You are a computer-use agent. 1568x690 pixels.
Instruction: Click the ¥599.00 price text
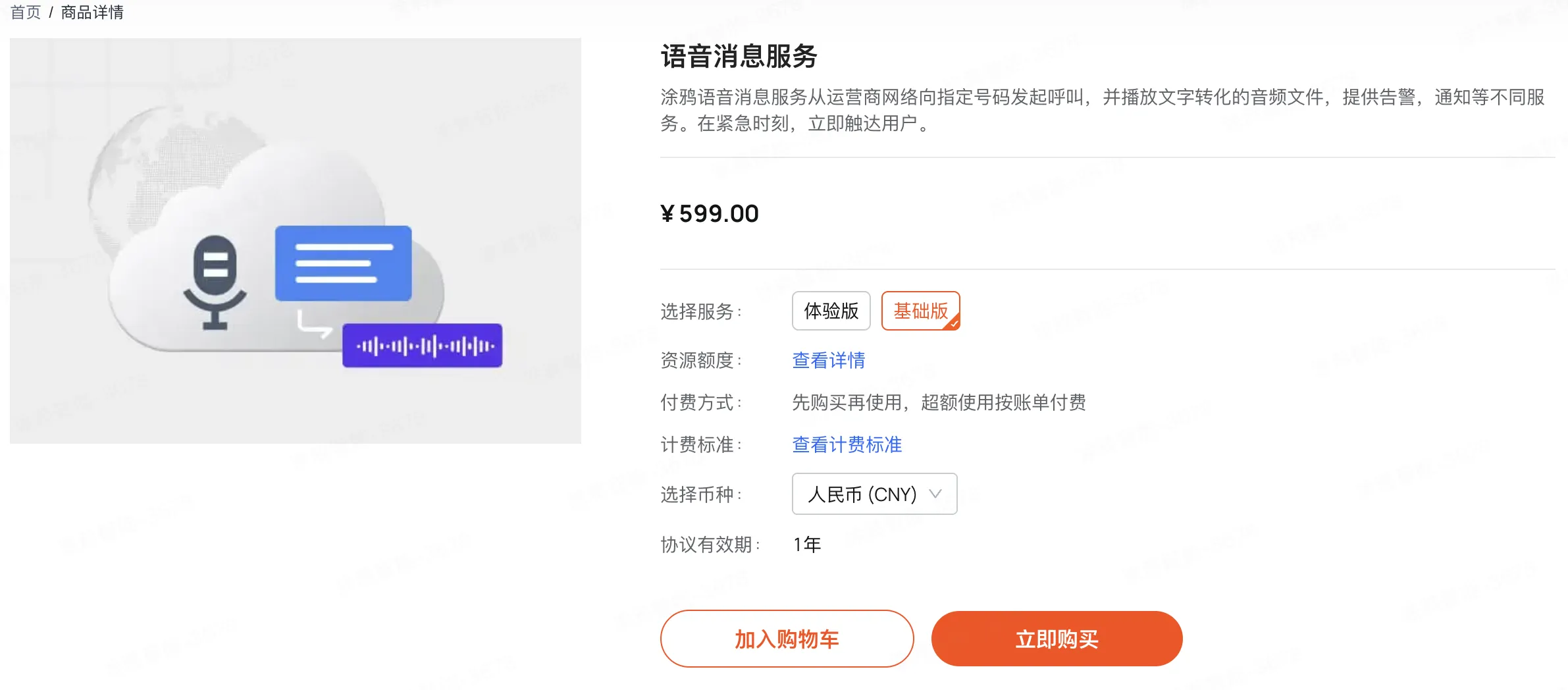click(710, 213)
